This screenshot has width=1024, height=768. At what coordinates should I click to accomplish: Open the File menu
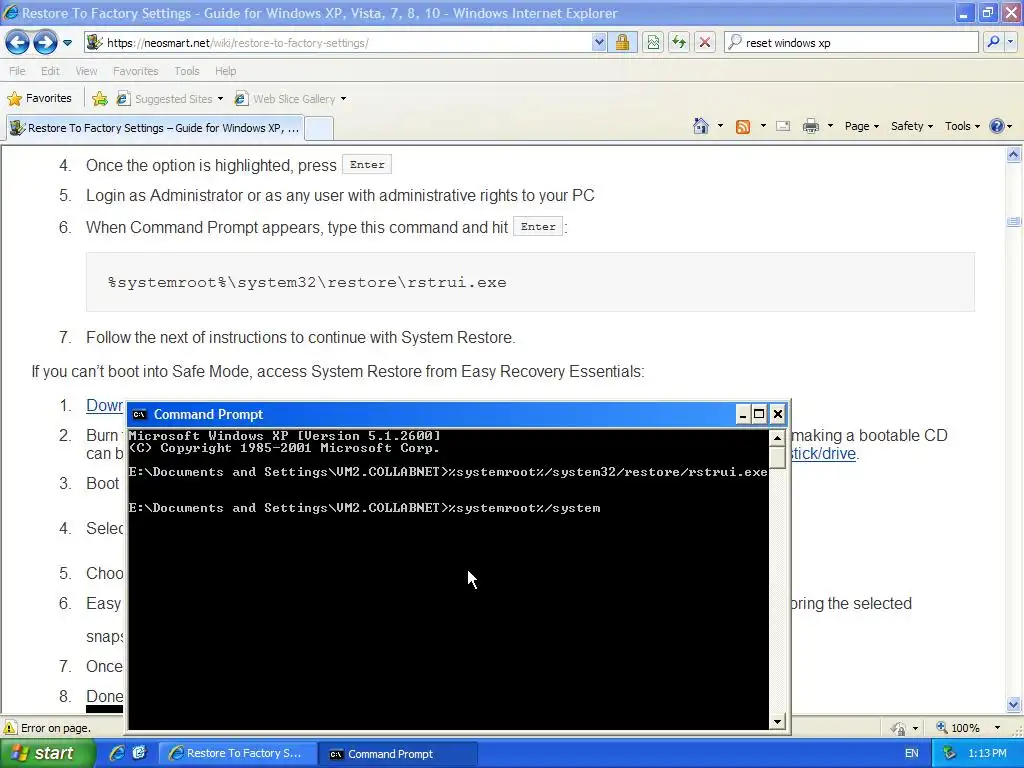pos(17,71)
